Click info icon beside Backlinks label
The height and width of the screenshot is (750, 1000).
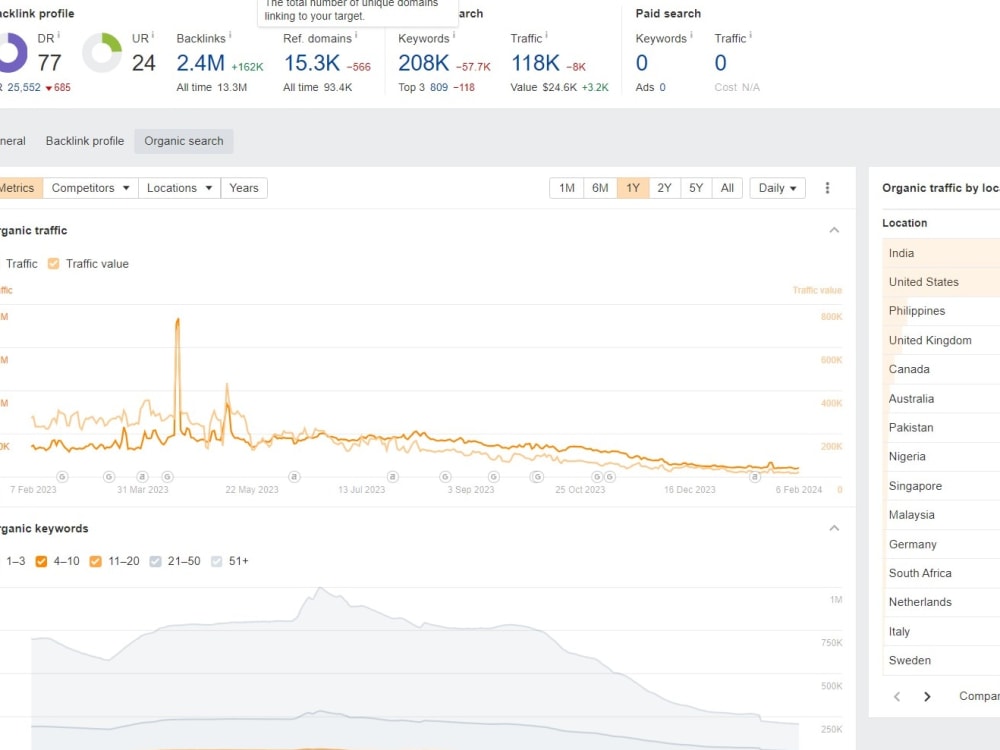tap(230, 35)
